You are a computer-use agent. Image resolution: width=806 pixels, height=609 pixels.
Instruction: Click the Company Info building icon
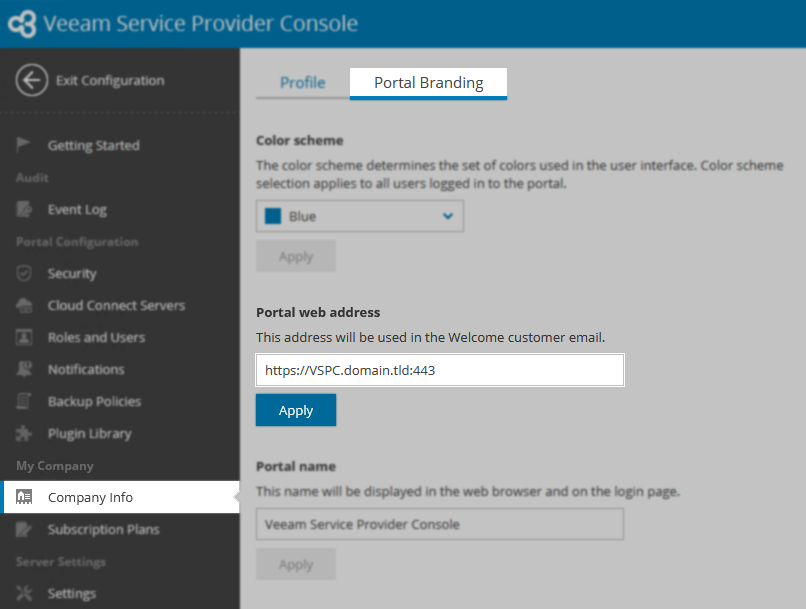point(24,497)
